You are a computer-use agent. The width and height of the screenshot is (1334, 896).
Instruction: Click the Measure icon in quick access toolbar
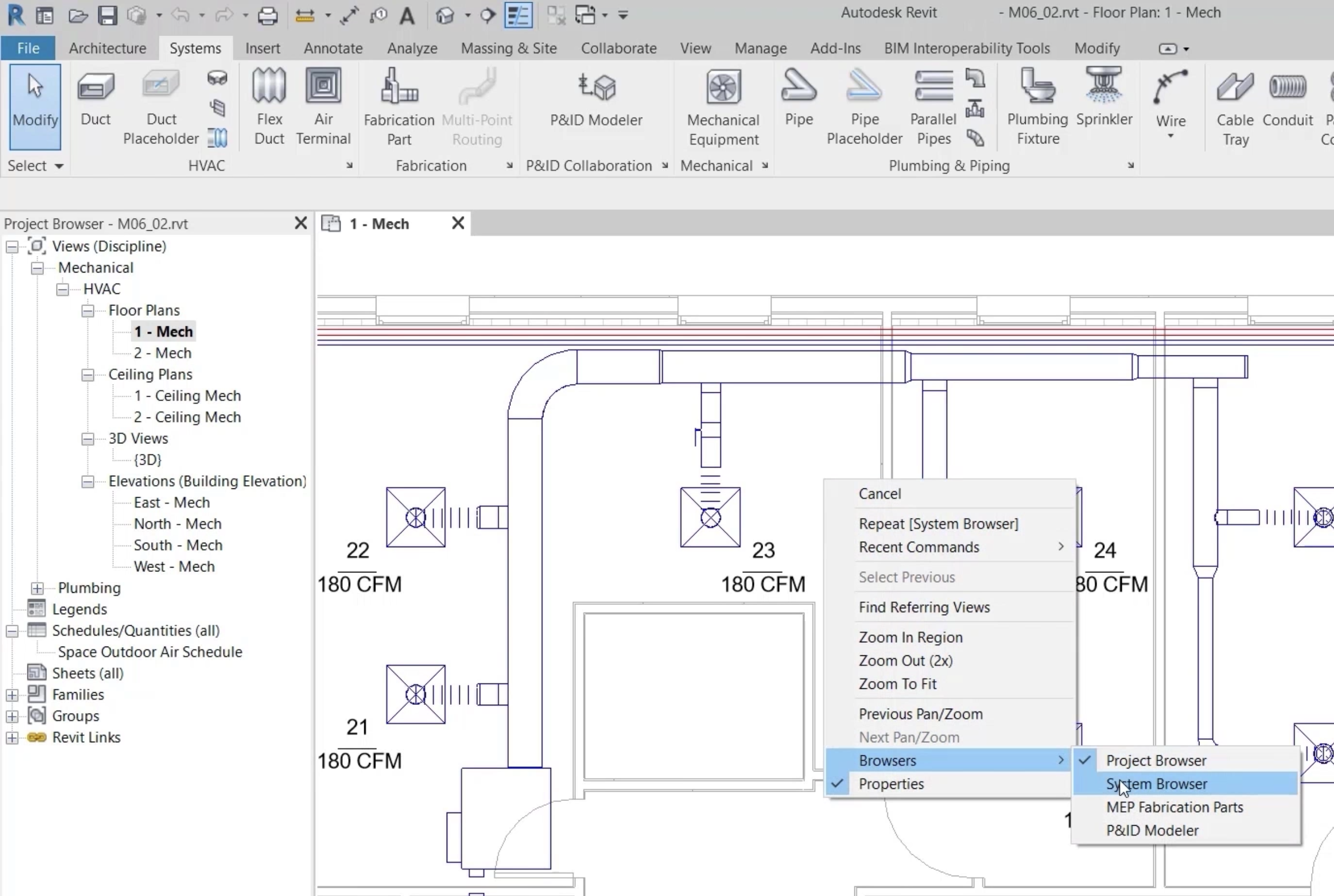[304, 15]
